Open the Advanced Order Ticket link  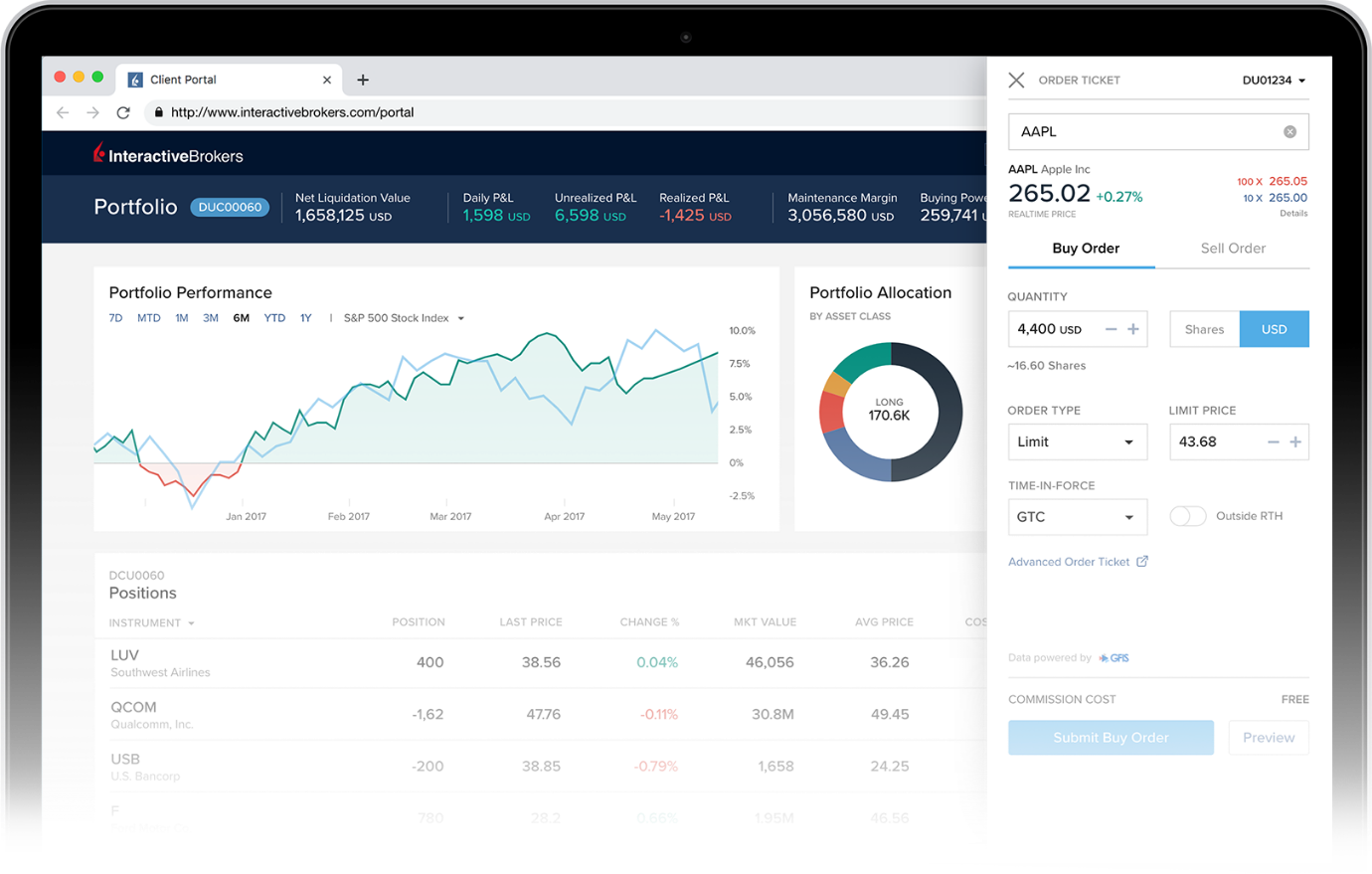pyautogui.click(x=1069, y=562)
